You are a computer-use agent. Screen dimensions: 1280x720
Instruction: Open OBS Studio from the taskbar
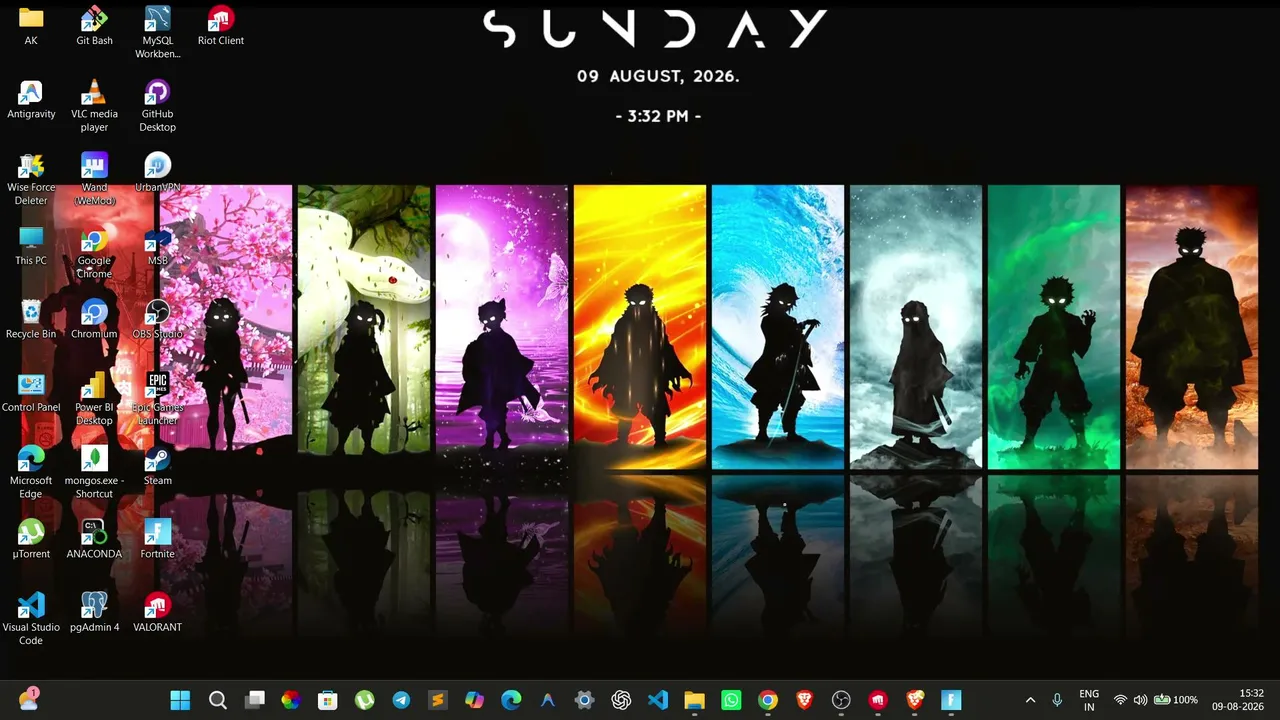point(841,700)
